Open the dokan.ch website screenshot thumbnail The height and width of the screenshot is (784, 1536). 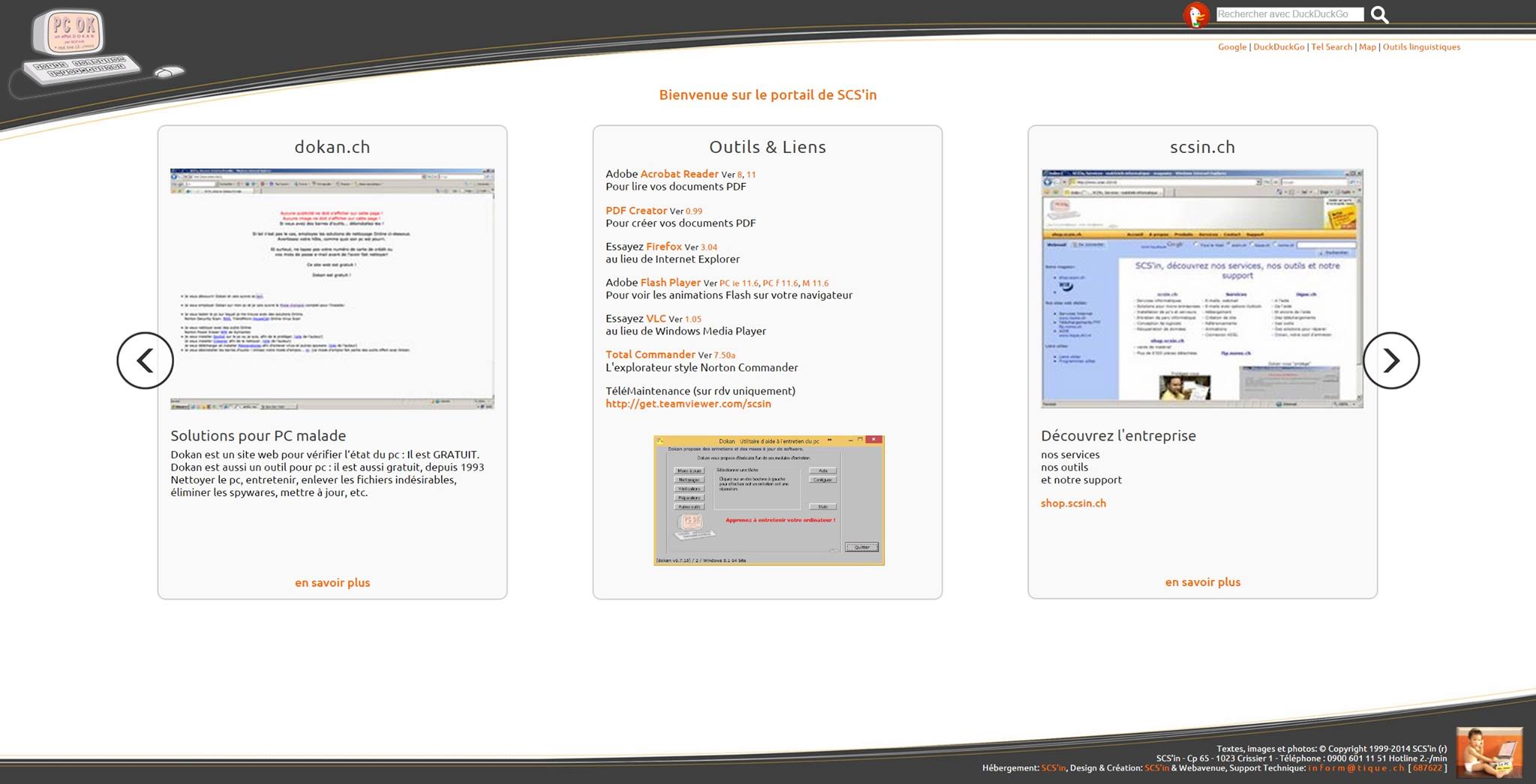pyautogui.click(x=332, y=289)
